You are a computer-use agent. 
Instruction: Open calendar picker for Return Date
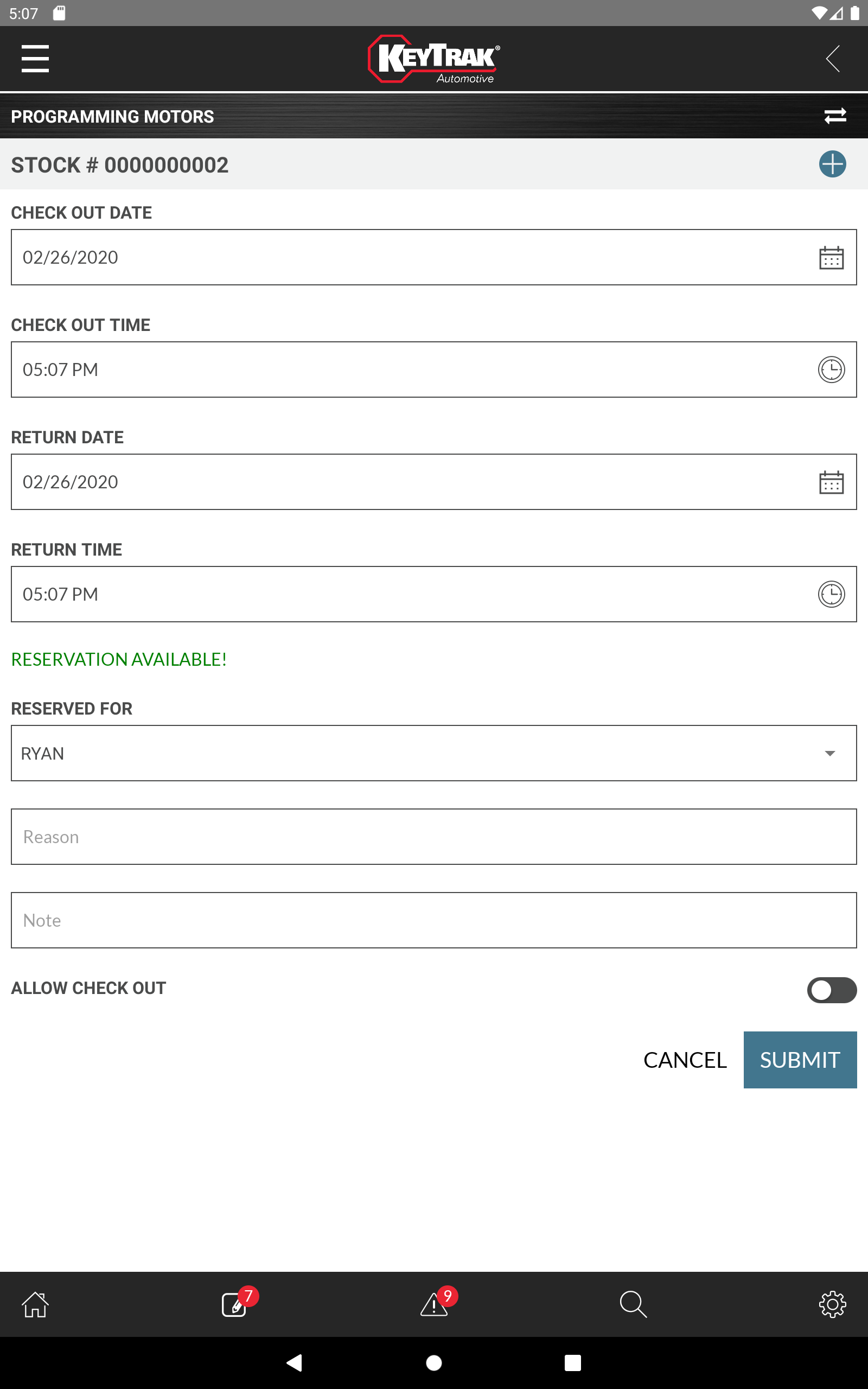tap(831, 482)
